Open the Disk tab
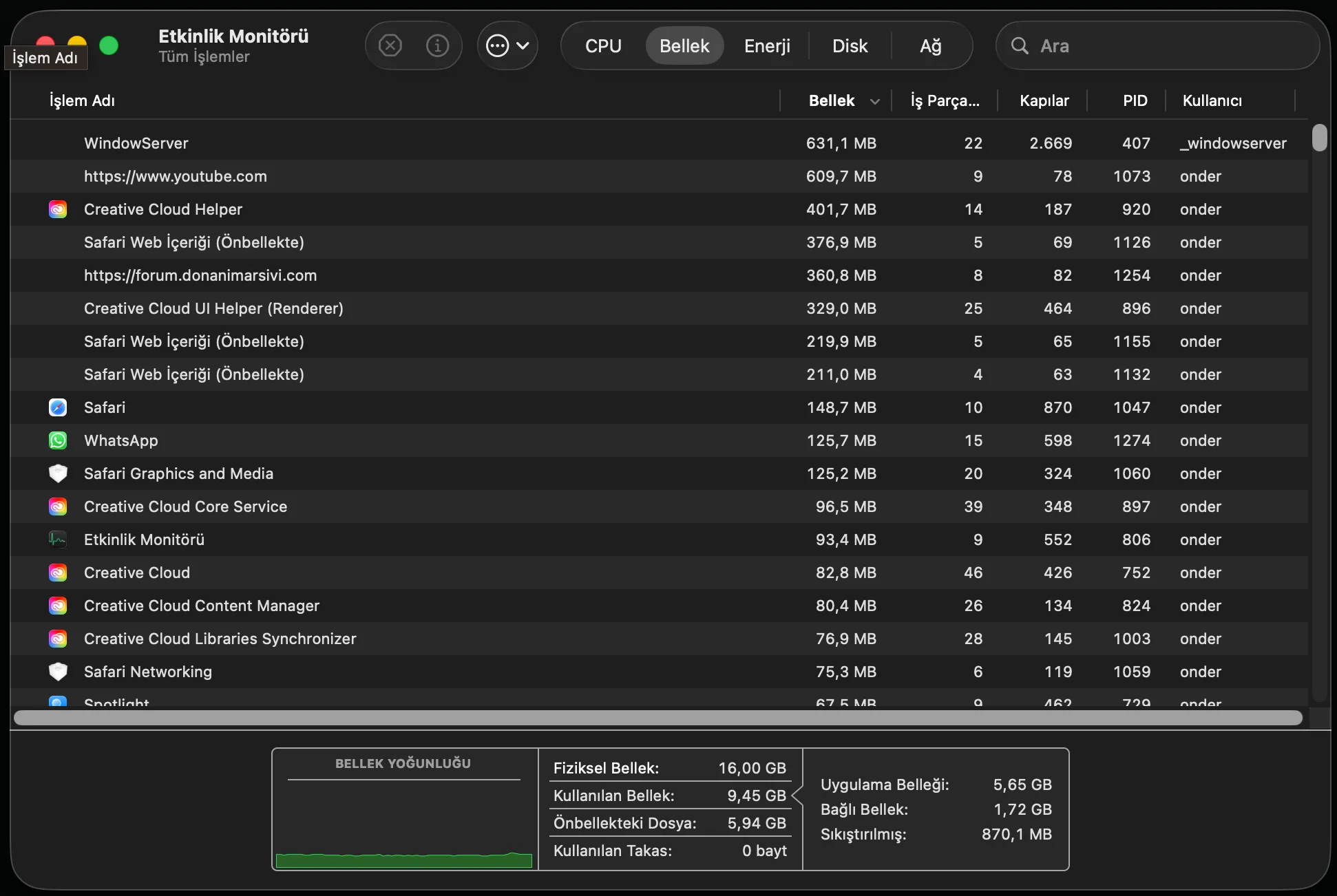Viewport: 1337px width, 896px height. click(850, 46)
